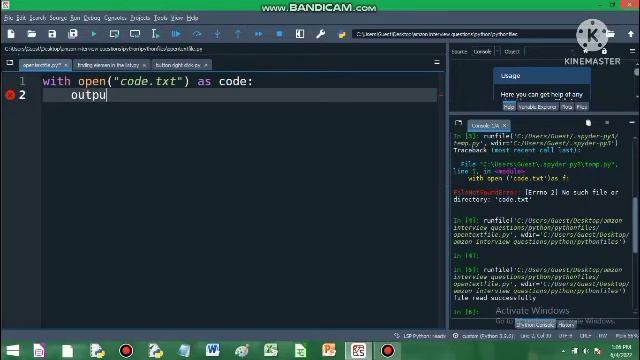Viewport: 640px width, 360px height.
Task: Close the Console 1/A tab
Action: (x=504, y=125)
